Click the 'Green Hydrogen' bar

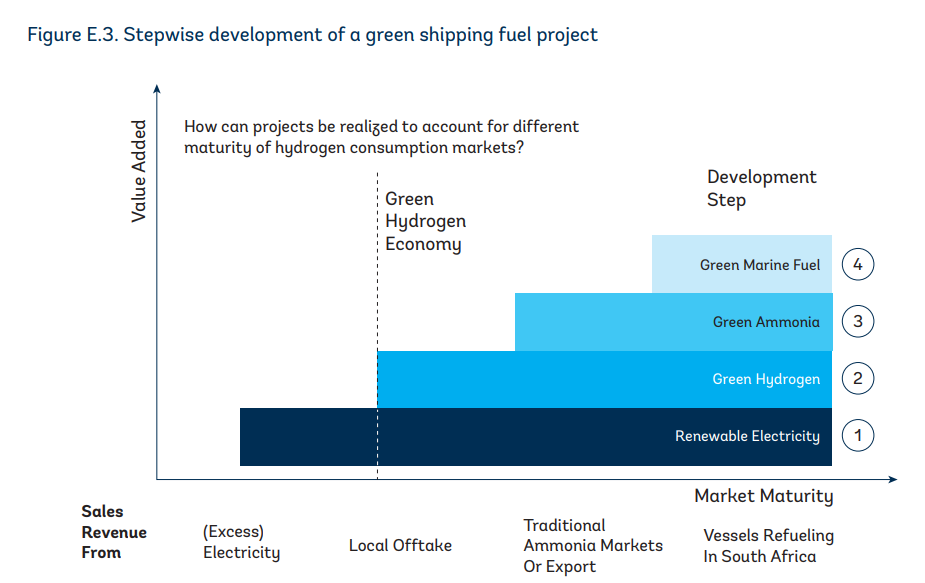click(x=605, y=379)
